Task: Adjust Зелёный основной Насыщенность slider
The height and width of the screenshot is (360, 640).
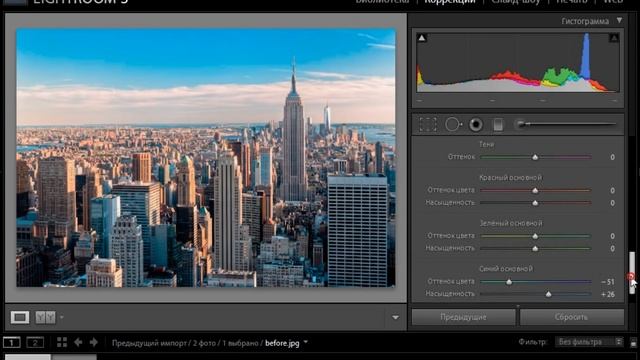Action: [535, 249]
